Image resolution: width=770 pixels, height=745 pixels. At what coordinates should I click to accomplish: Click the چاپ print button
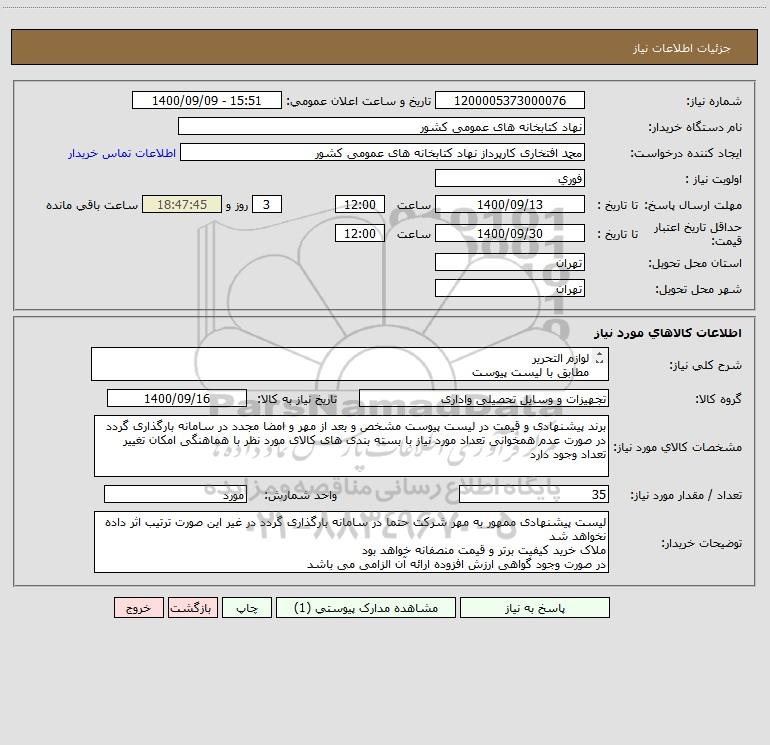click(247, 607)
